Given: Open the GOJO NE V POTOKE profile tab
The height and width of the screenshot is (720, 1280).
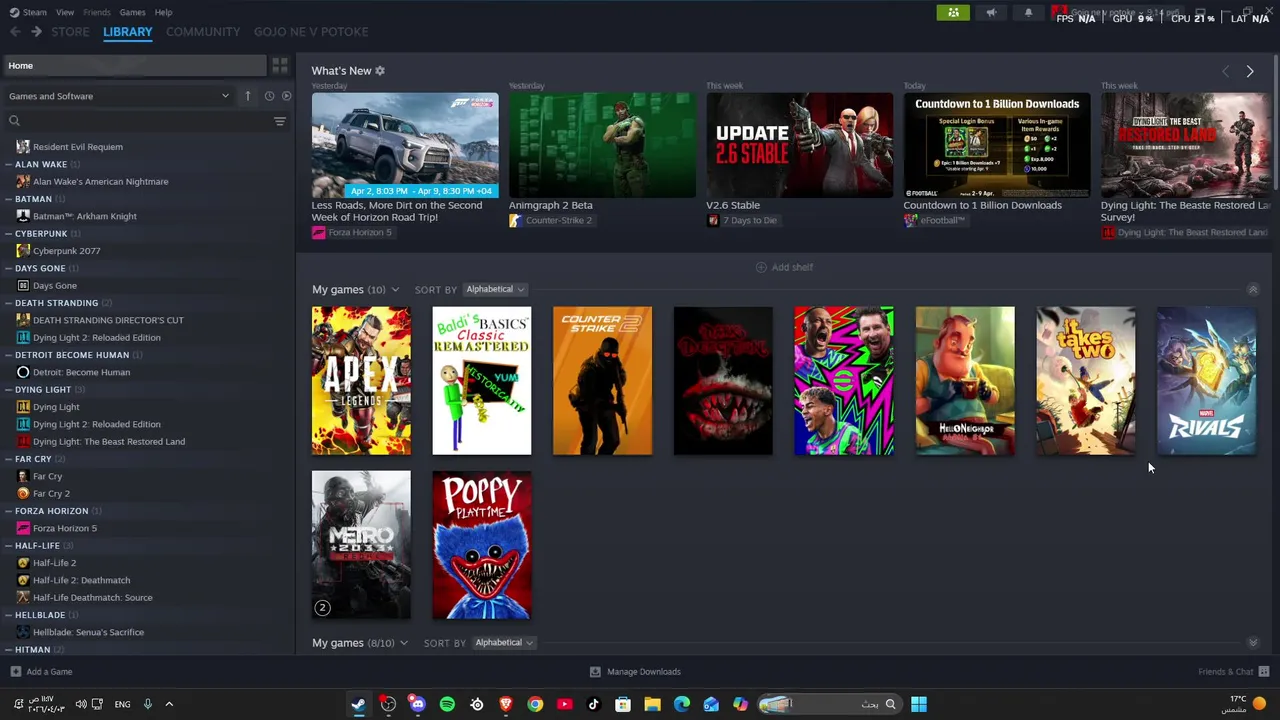Looking at the screenshot, I should point(311,32).
